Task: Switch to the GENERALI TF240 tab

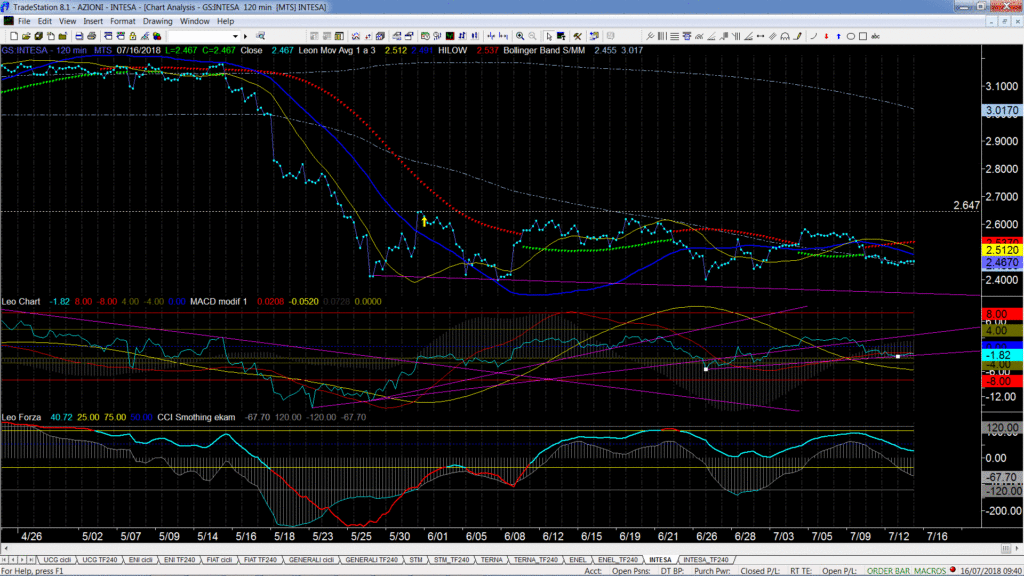Action: click(372, 560)
